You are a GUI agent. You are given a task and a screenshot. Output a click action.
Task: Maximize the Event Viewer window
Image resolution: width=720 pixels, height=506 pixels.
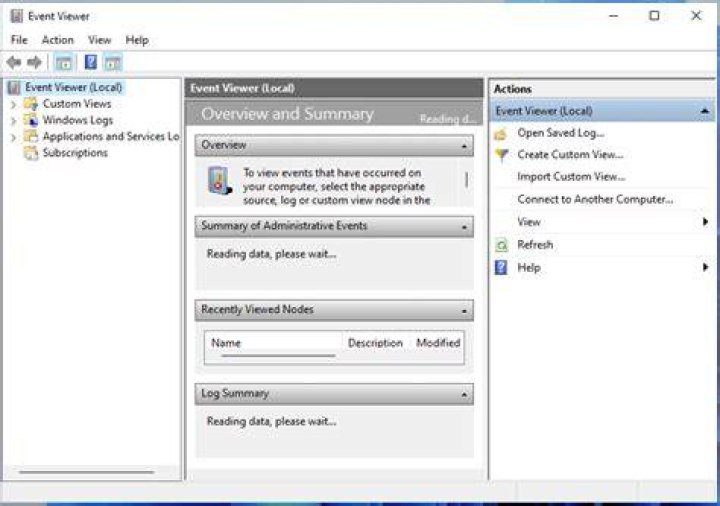[654, 16]
